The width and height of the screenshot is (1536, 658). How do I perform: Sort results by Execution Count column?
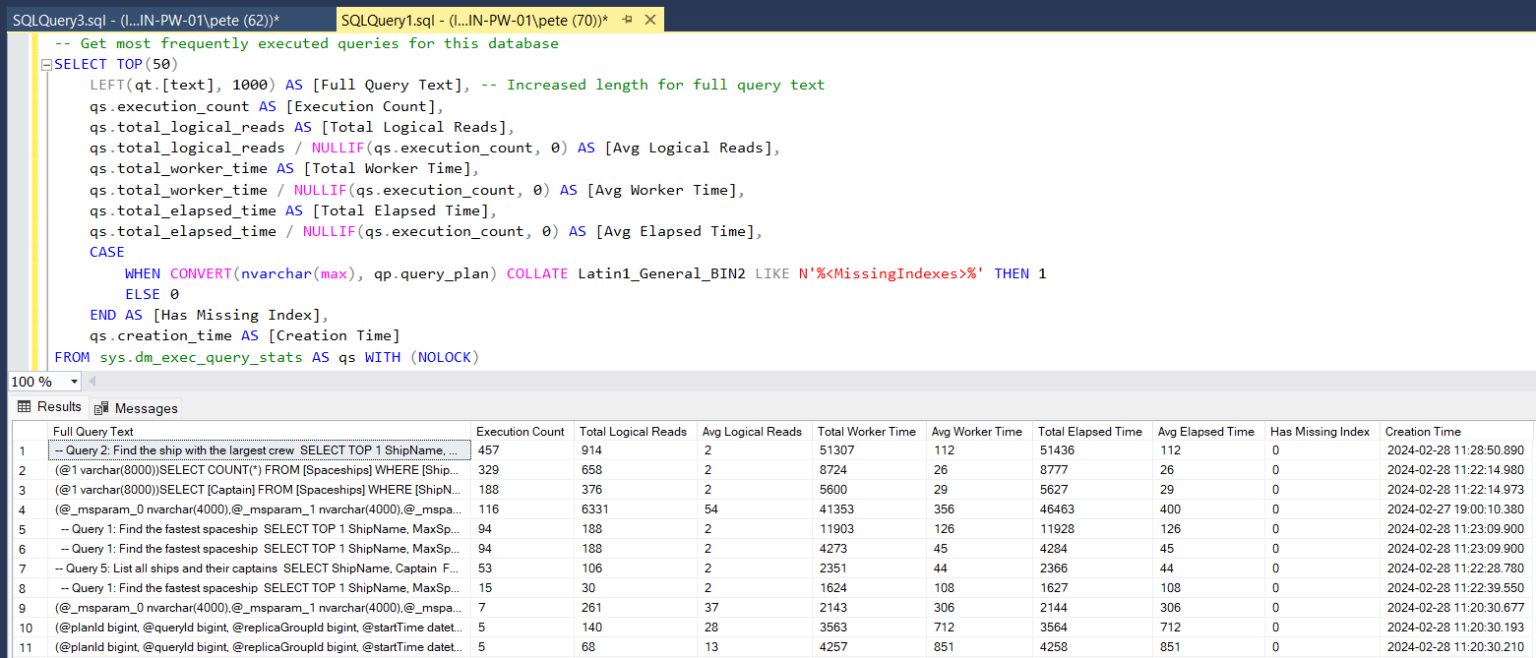520,431
